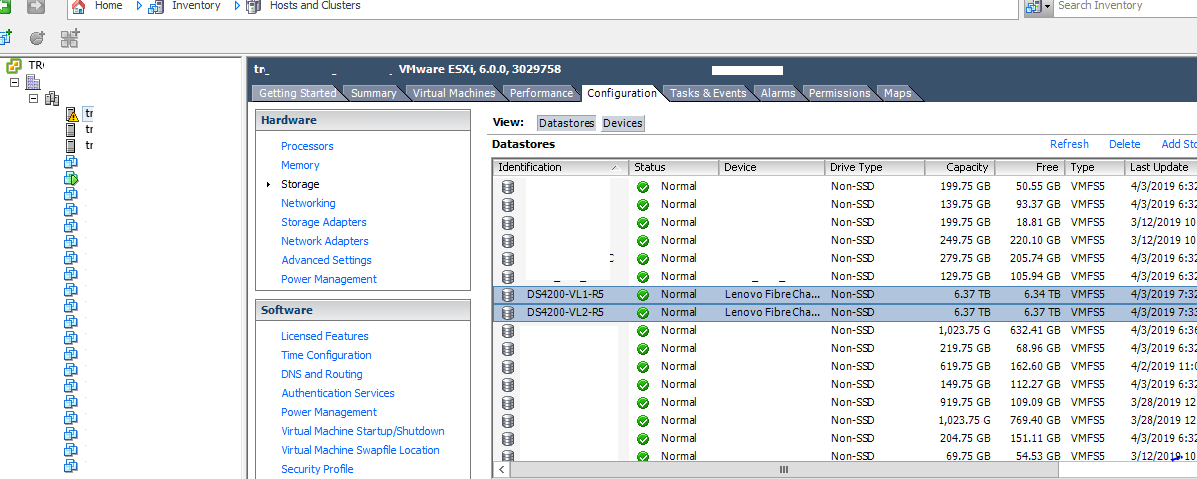
Task: Toggle view to Devices
Action: pyautogui.click(x=622, y=123)
